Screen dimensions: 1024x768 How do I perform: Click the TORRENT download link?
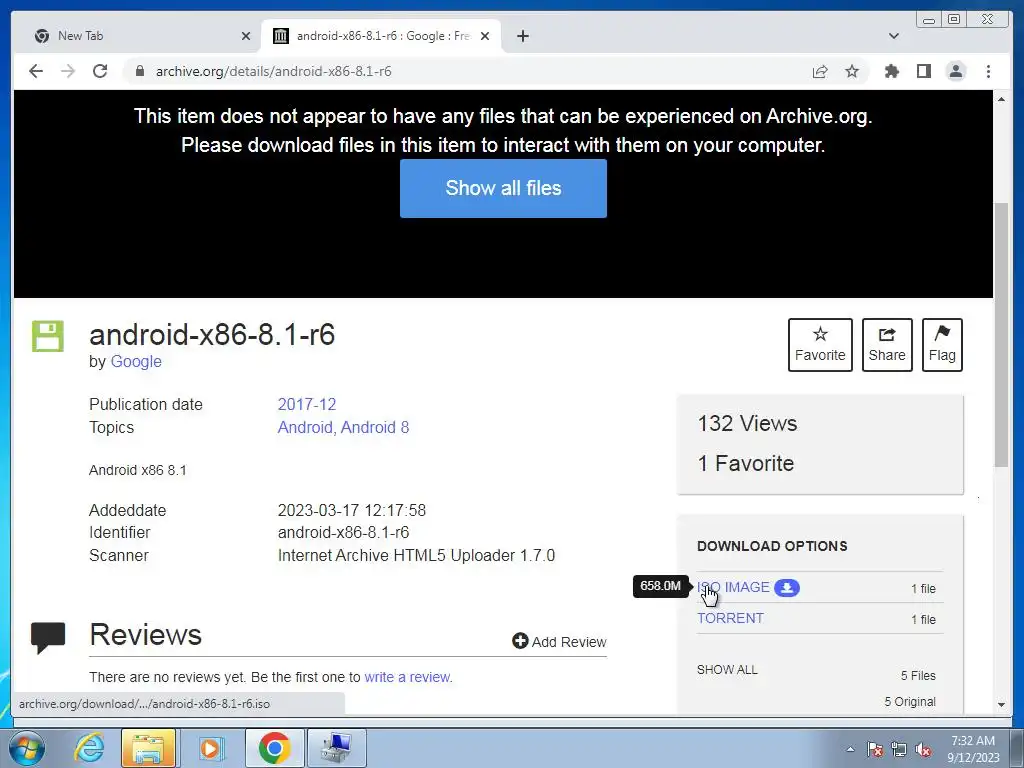[730, 618]
